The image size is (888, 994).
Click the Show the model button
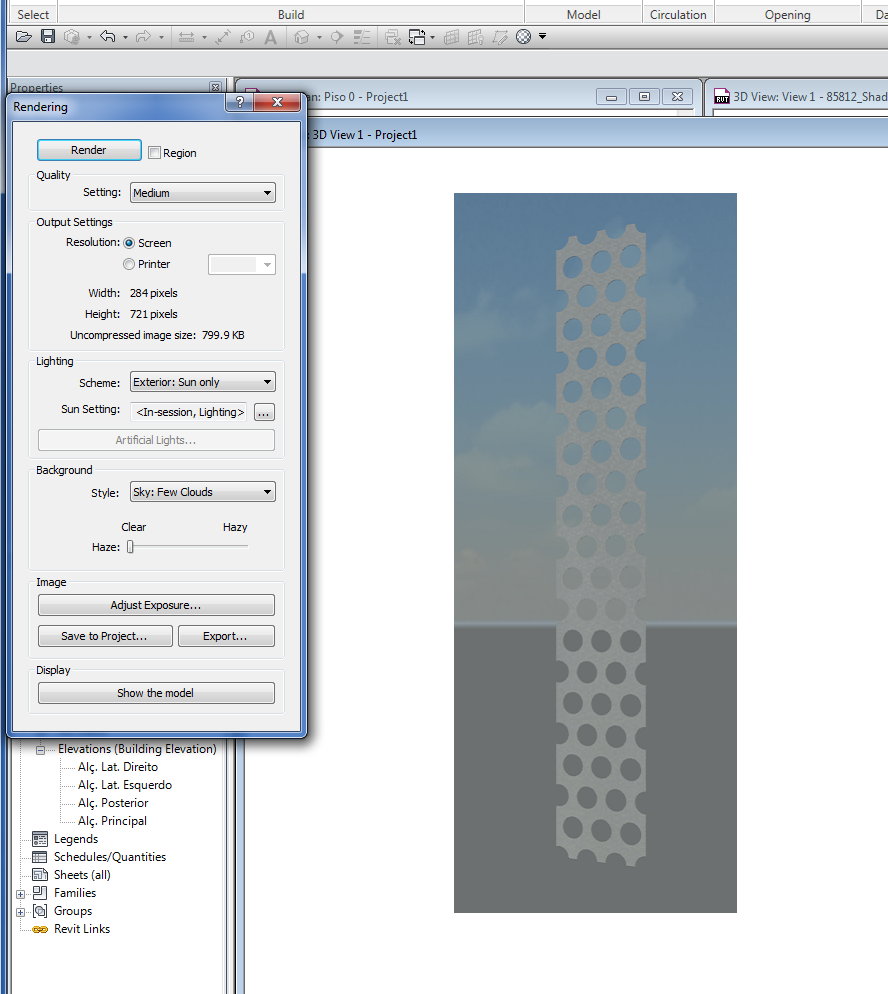tap(156, 693)
